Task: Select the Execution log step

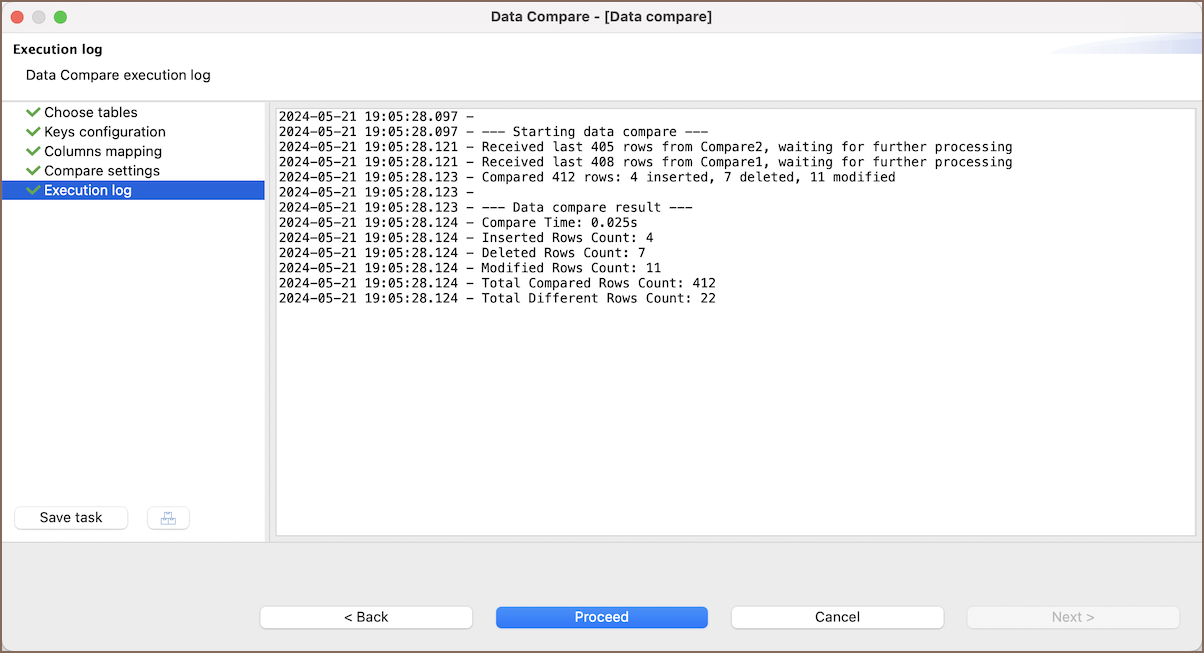Action: point(88,190)
